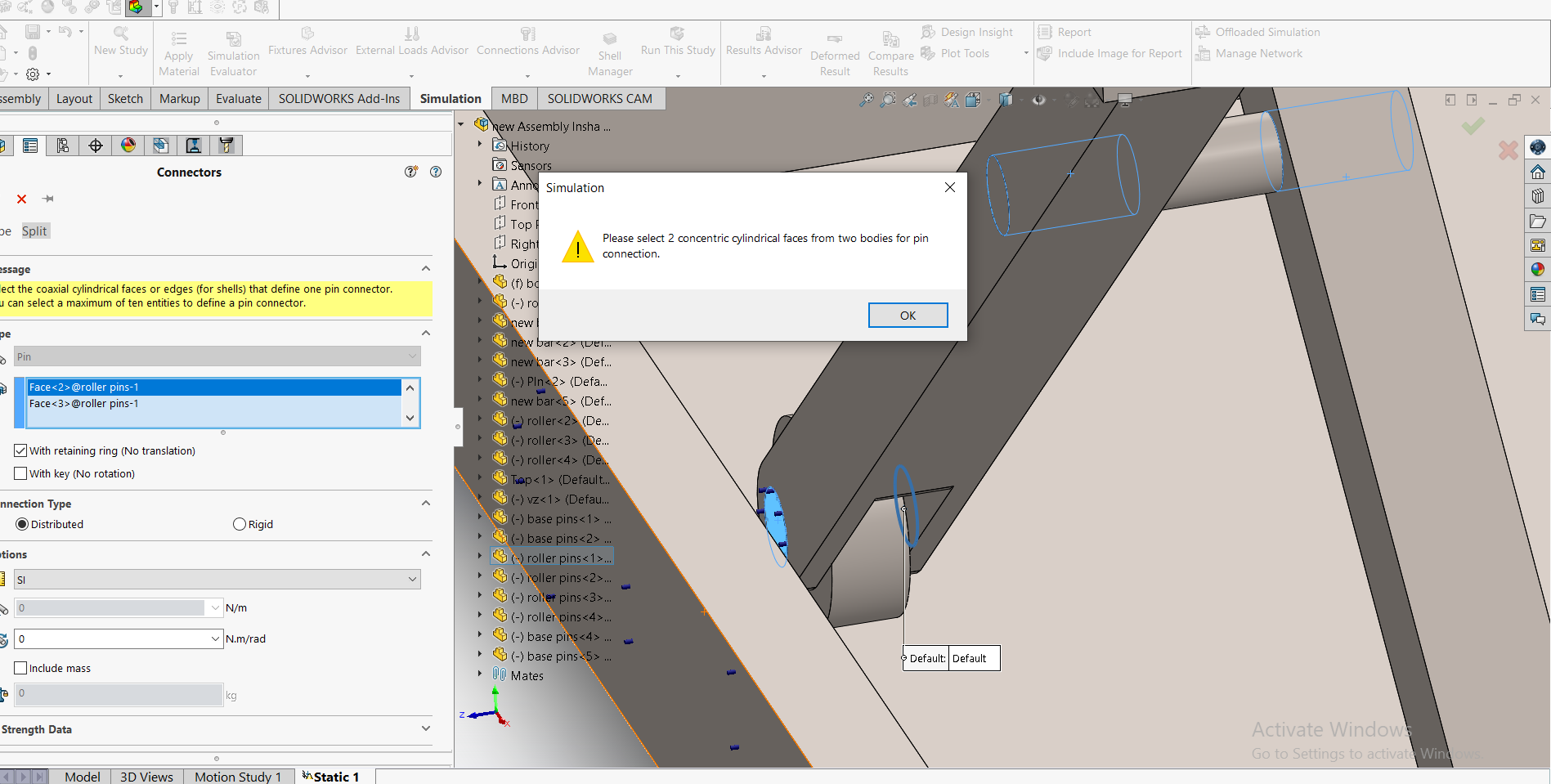Enable With key (No rotation) checkbox
The height and width of the screenshot is (784, 1551).
tap(21, 473)
